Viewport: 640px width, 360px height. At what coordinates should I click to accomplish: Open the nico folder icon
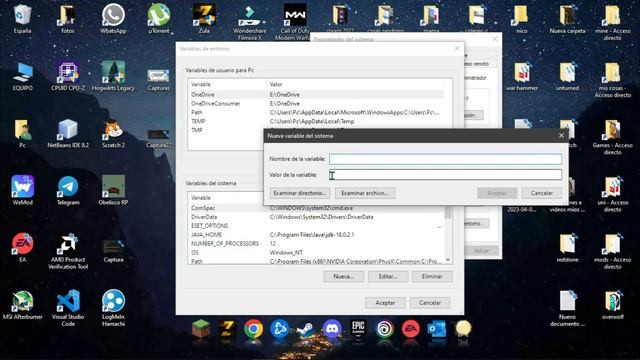pos(522,18)
